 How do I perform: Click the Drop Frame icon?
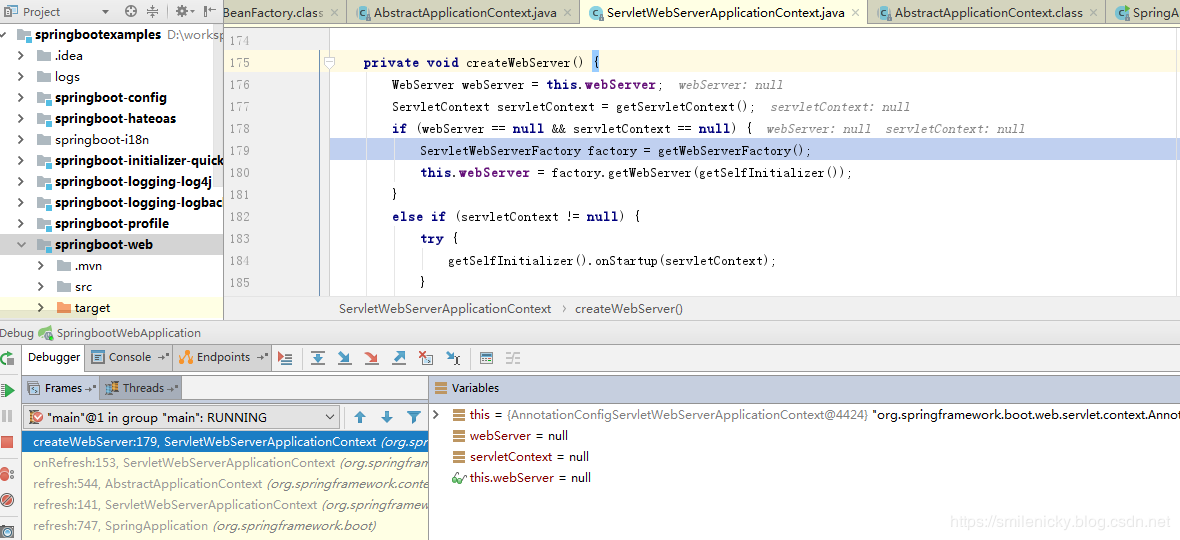pyautogui.click(x=426, y=359)
